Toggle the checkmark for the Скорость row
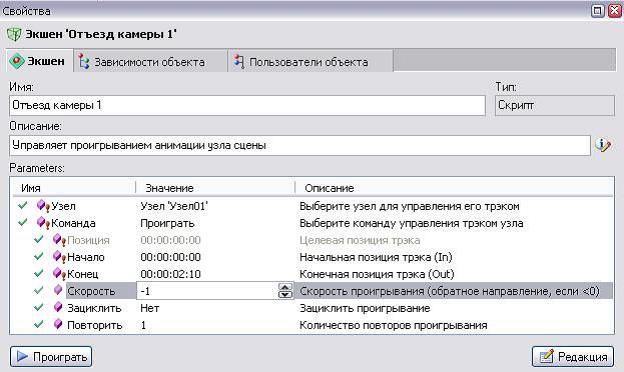Screen dimensions: 624x372 pyautogui.click(x=39, y=291)
